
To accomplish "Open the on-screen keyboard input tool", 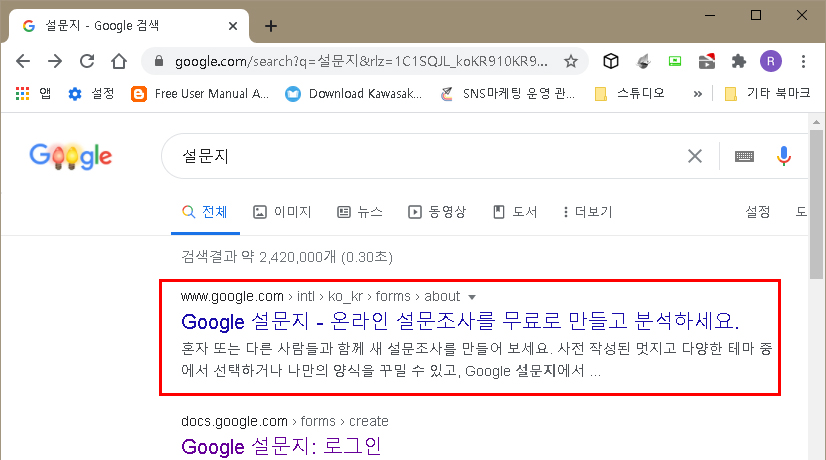I will click(x=744, y=156).
